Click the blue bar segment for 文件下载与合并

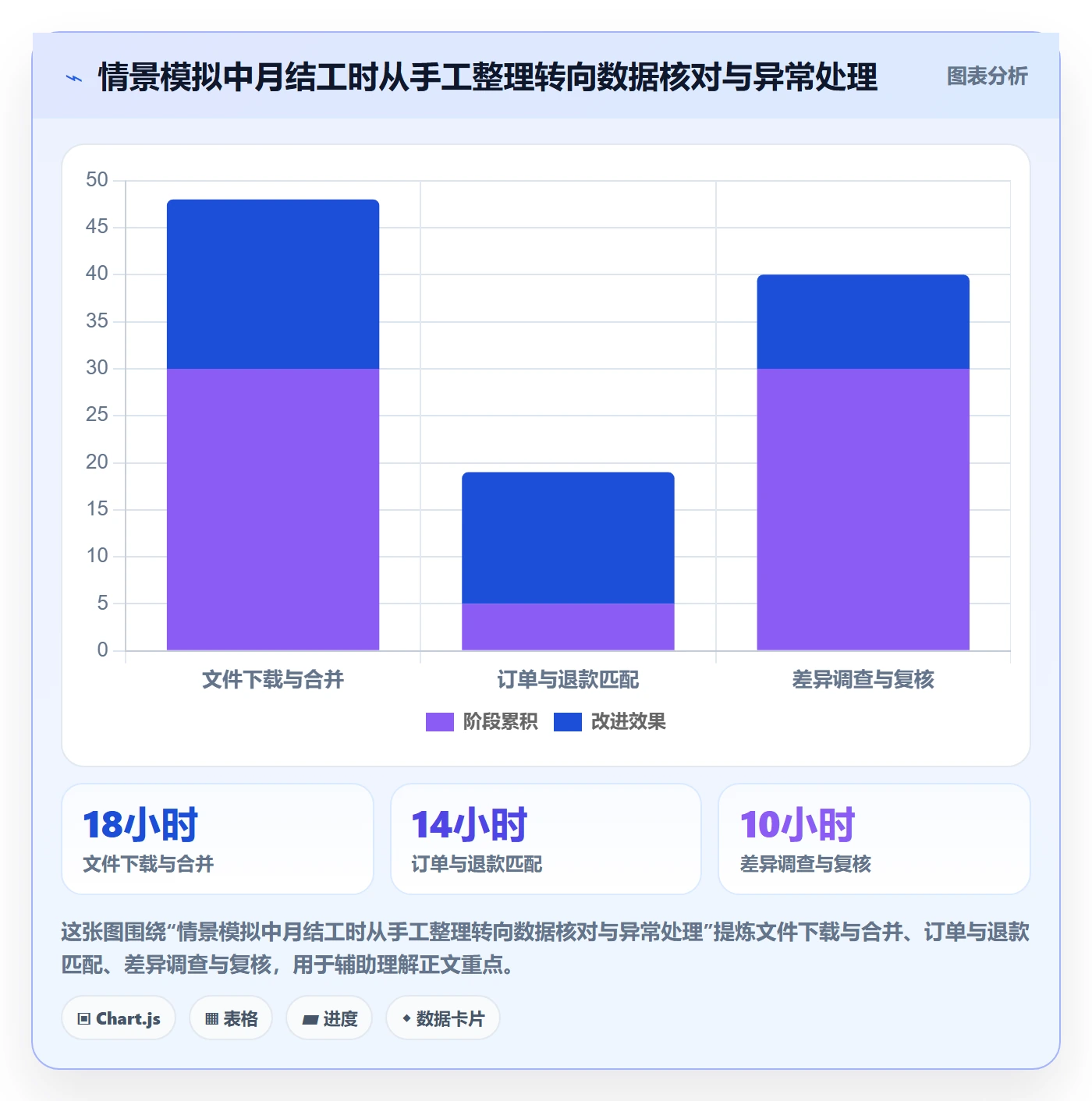point(273,285)
